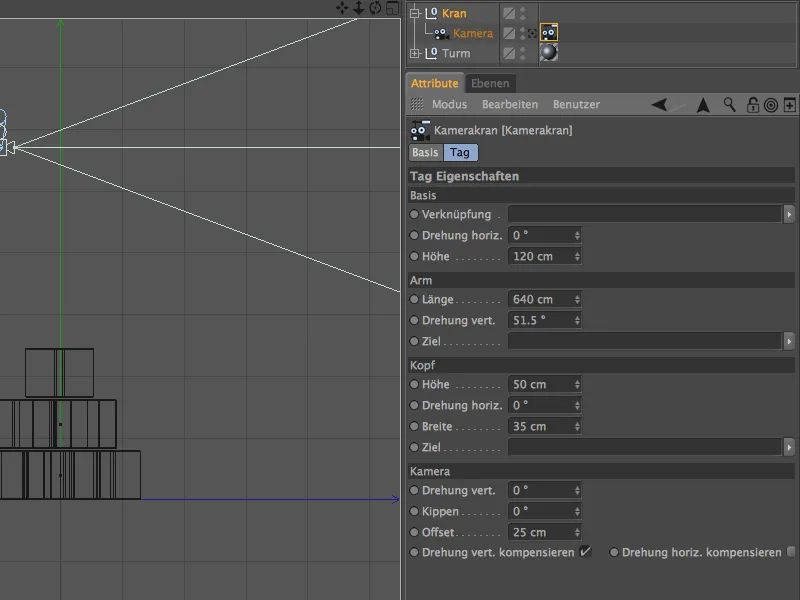Click the top box of the tower in viewport
This screenshot has width=800, height=600.
click(x=59, y=373)
